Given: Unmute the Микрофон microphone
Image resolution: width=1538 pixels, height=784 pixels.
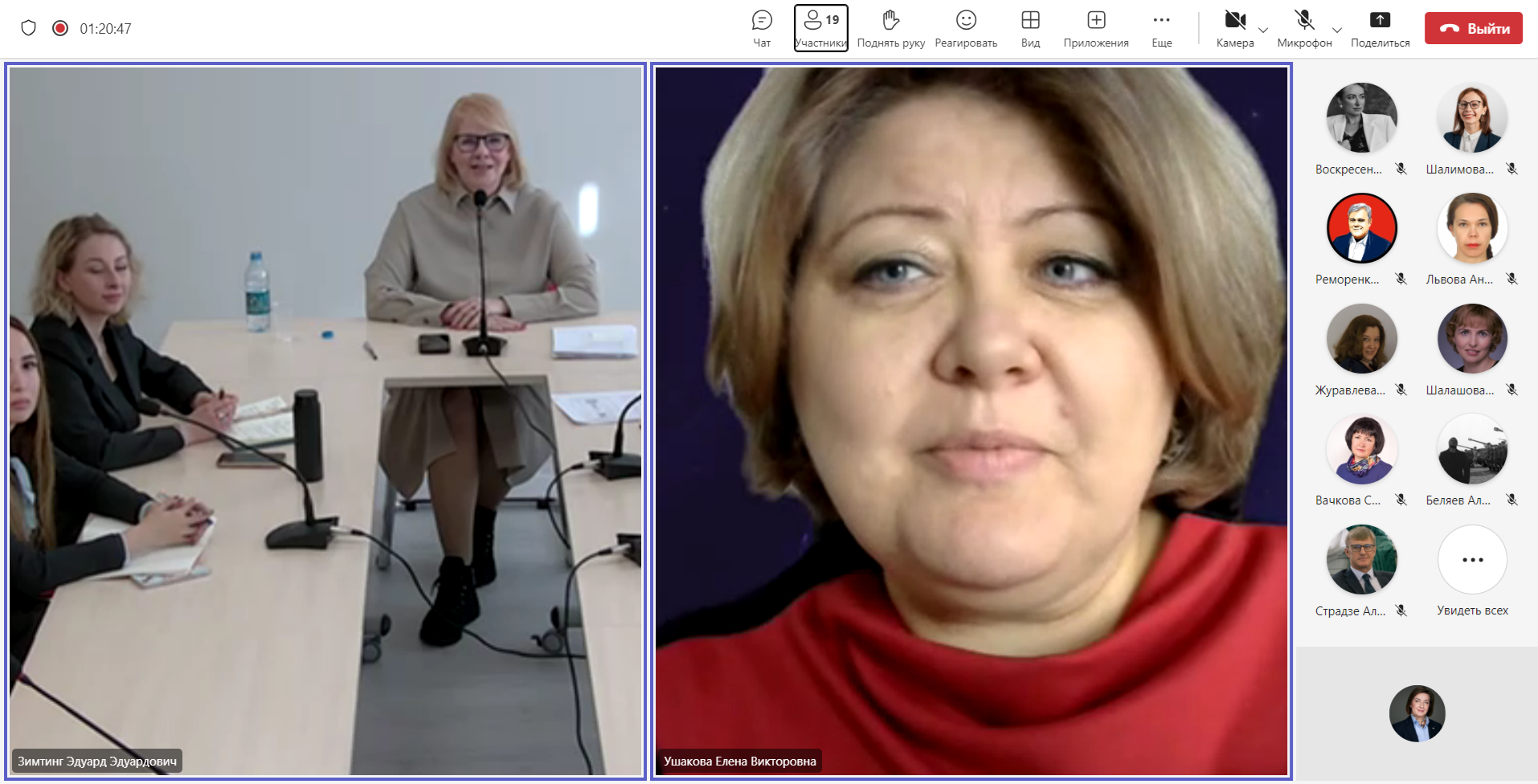Looking at the screenshot, I should click(1303, 20).
